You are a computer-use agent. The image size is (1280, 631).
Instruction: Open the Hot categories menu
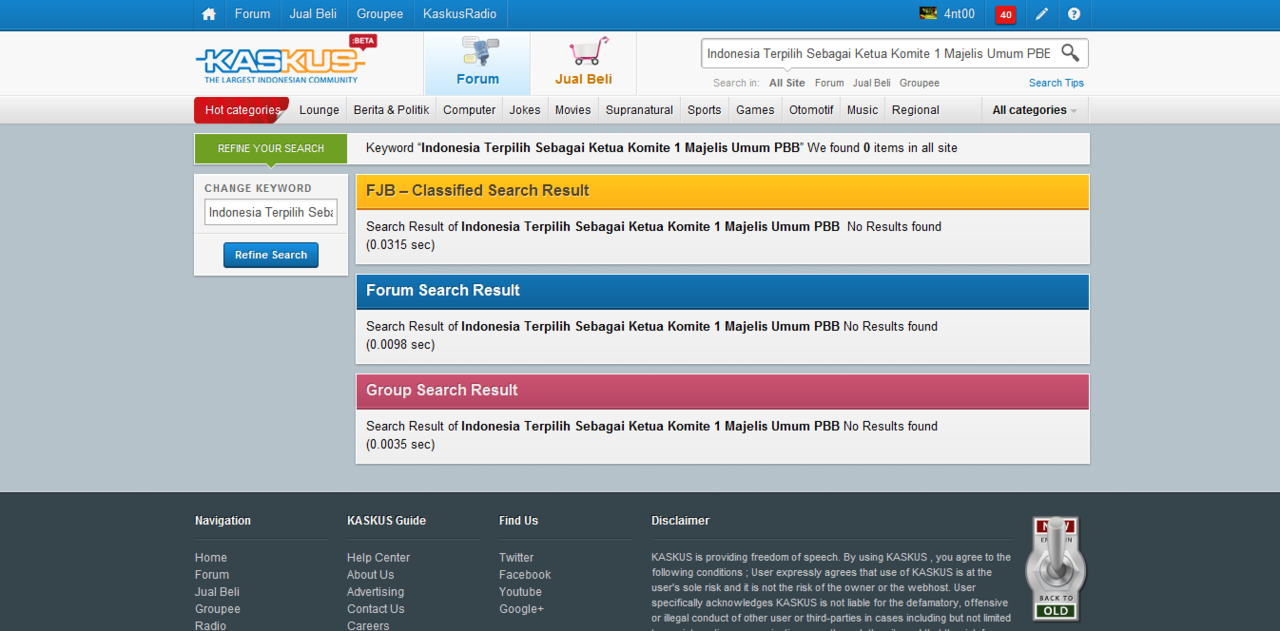[242, 110]
